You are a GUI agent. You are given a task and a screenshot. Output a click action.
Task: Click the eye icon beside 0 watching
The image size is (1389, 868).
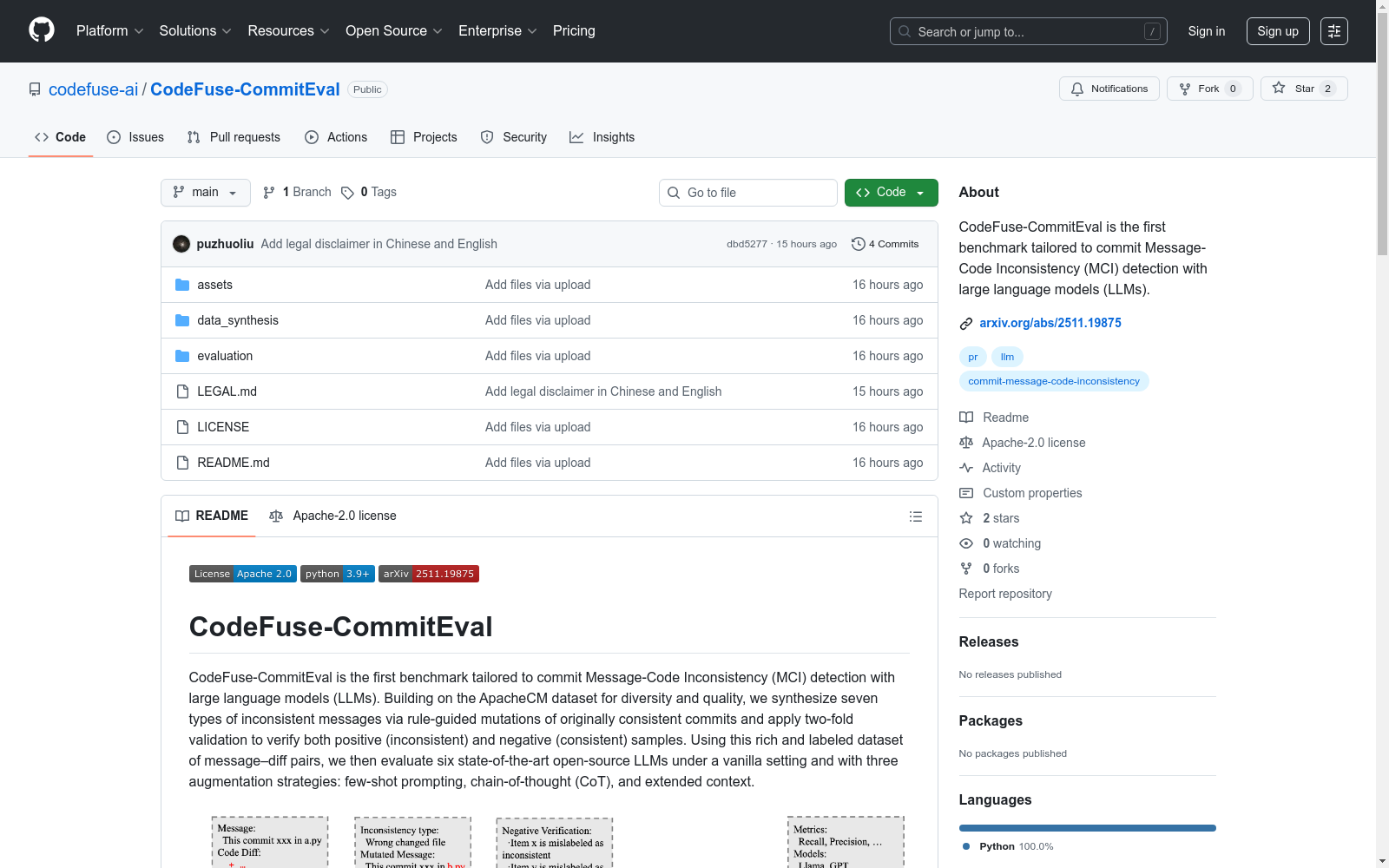click(966, 543)
